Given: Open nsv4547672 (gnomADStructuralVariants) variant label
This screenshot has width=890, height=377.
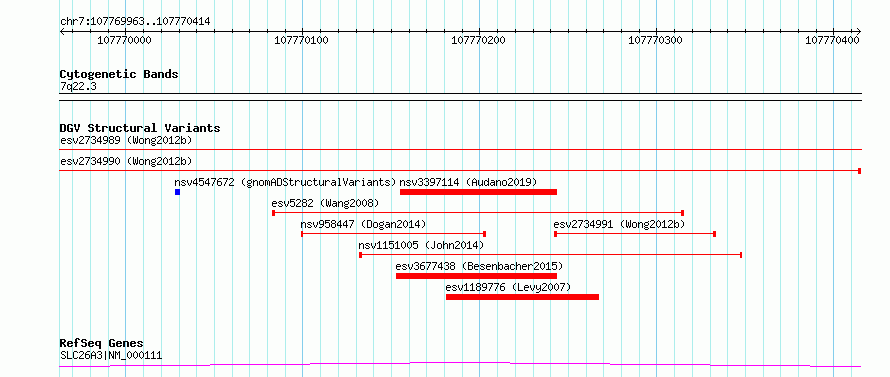Looking at the screenshot, I should (x=285, y=182).
